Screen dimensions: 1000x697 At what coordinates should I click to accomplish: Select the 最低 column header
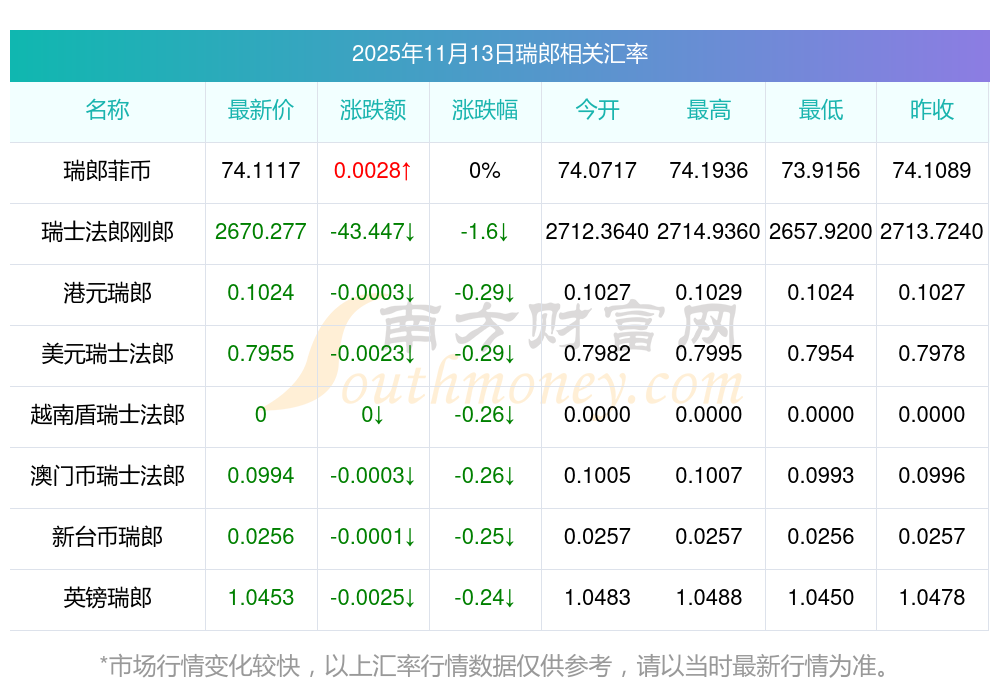tap(821, 110)
